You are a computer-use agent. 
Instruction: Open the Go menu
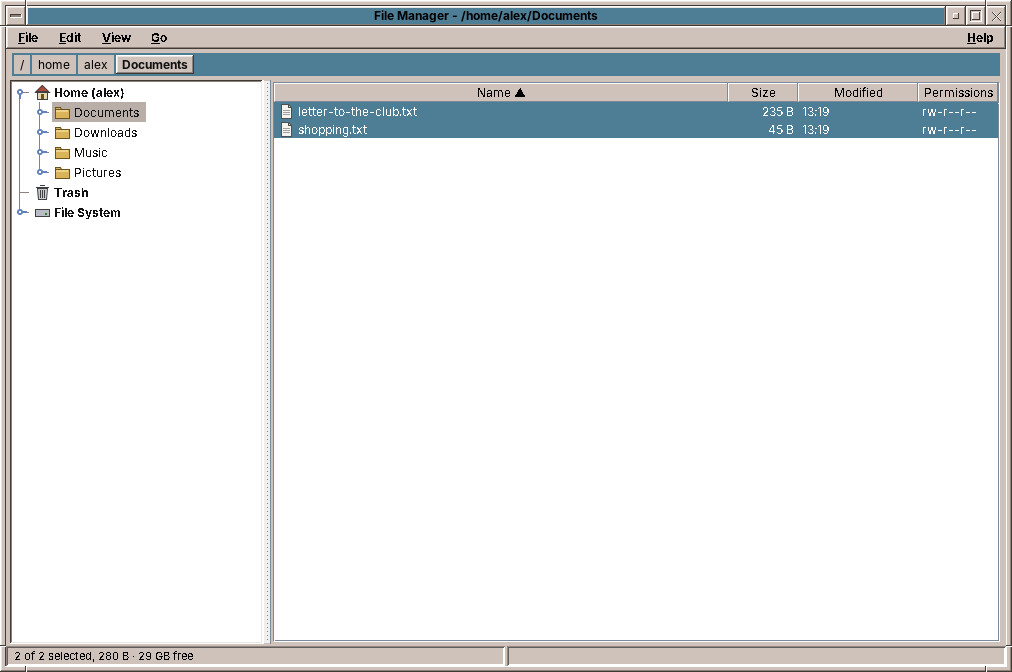tap(159, 38)
